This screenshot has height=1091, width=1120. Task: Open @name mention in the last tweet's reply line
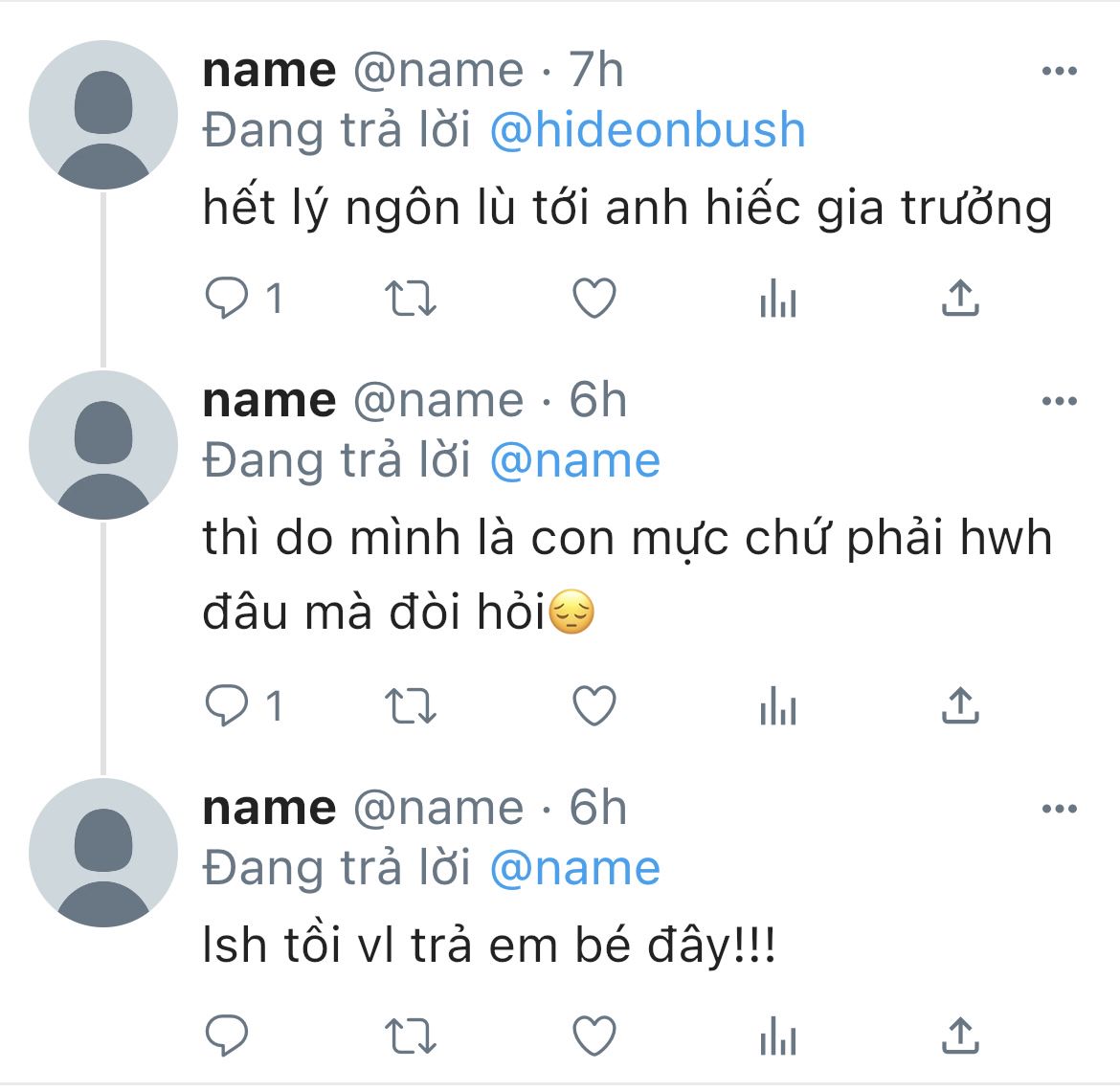click(574, 869)
